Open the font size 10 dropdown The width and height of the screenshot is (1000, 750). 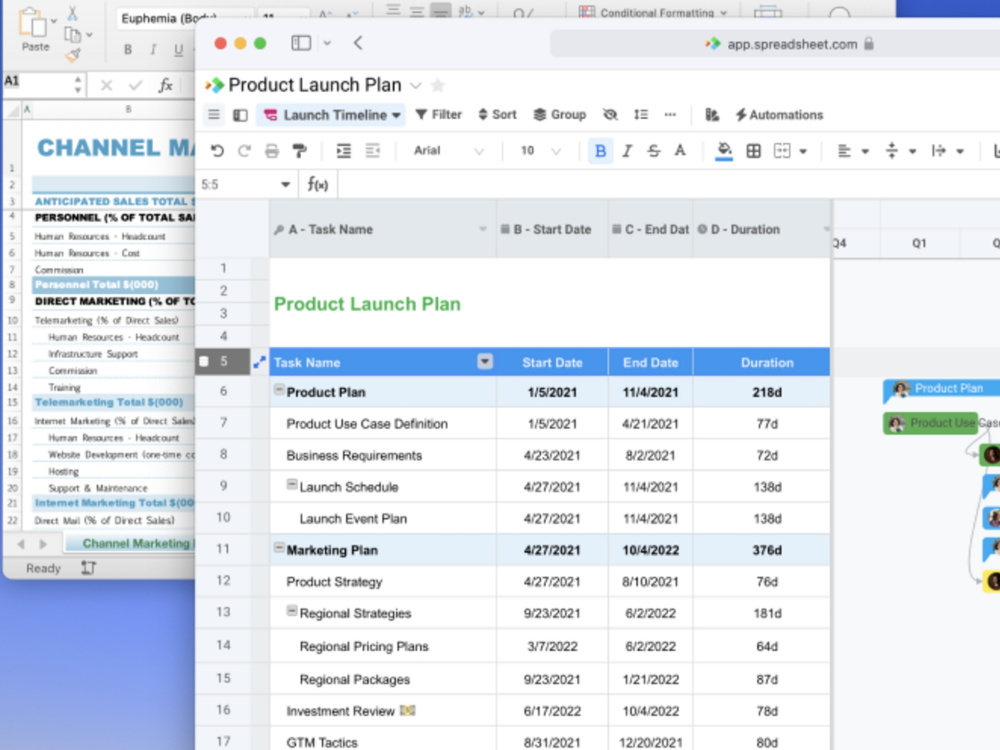540,151
